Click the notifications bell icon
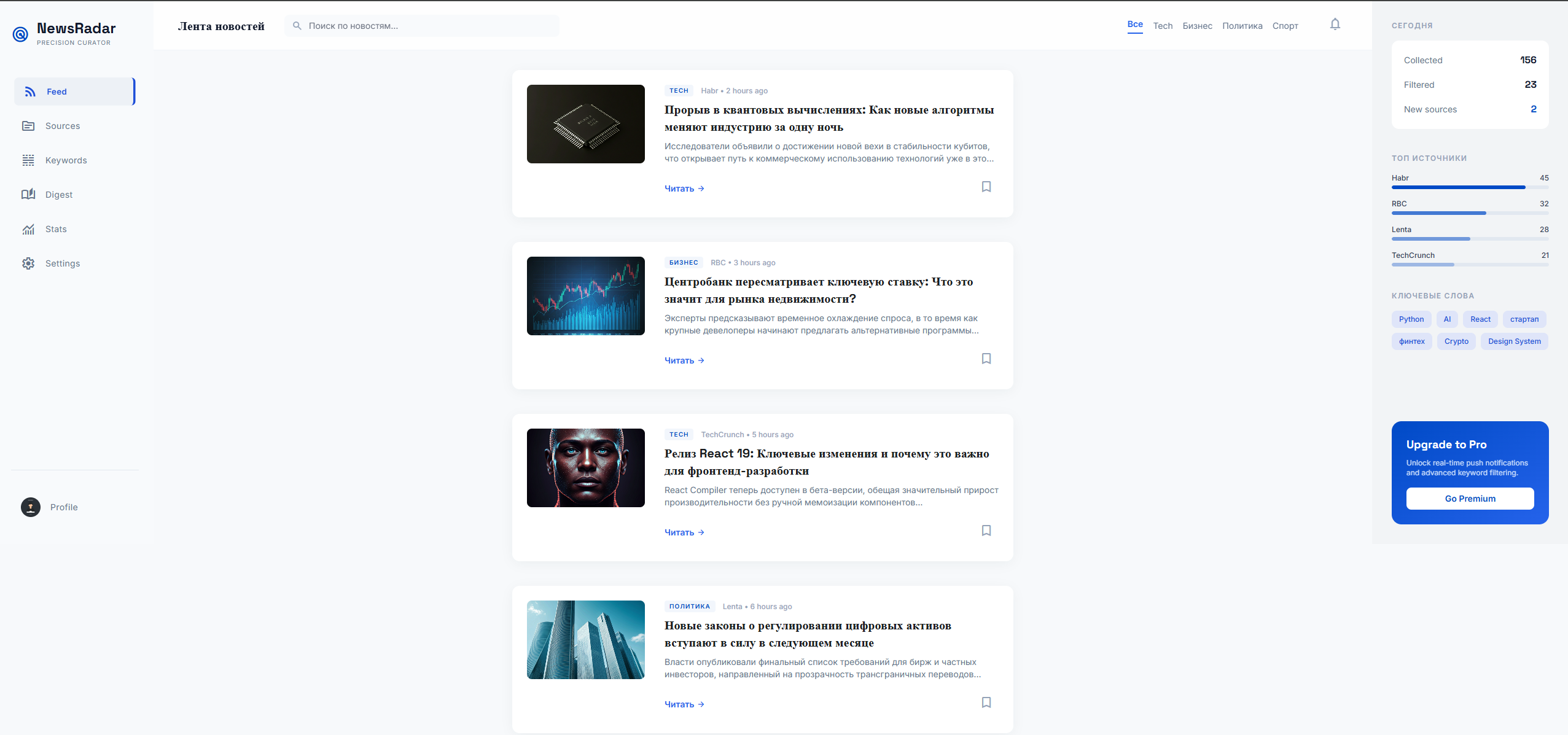Image resolution: width=1568 pixels, height=735 pixels. click(1335, 25)
